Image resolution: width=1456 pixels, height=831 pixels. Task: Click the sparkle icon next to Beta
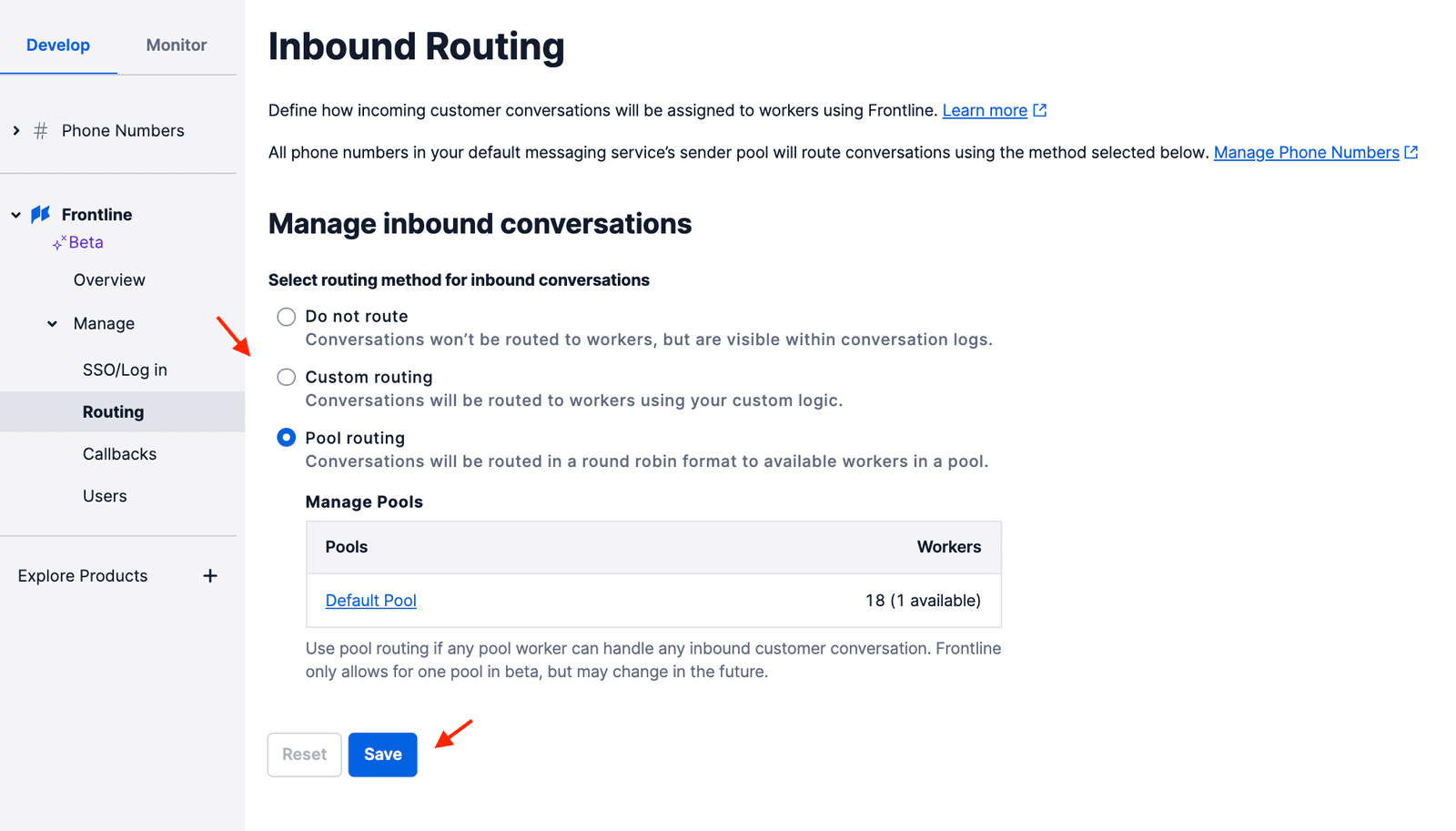[60, 242]
